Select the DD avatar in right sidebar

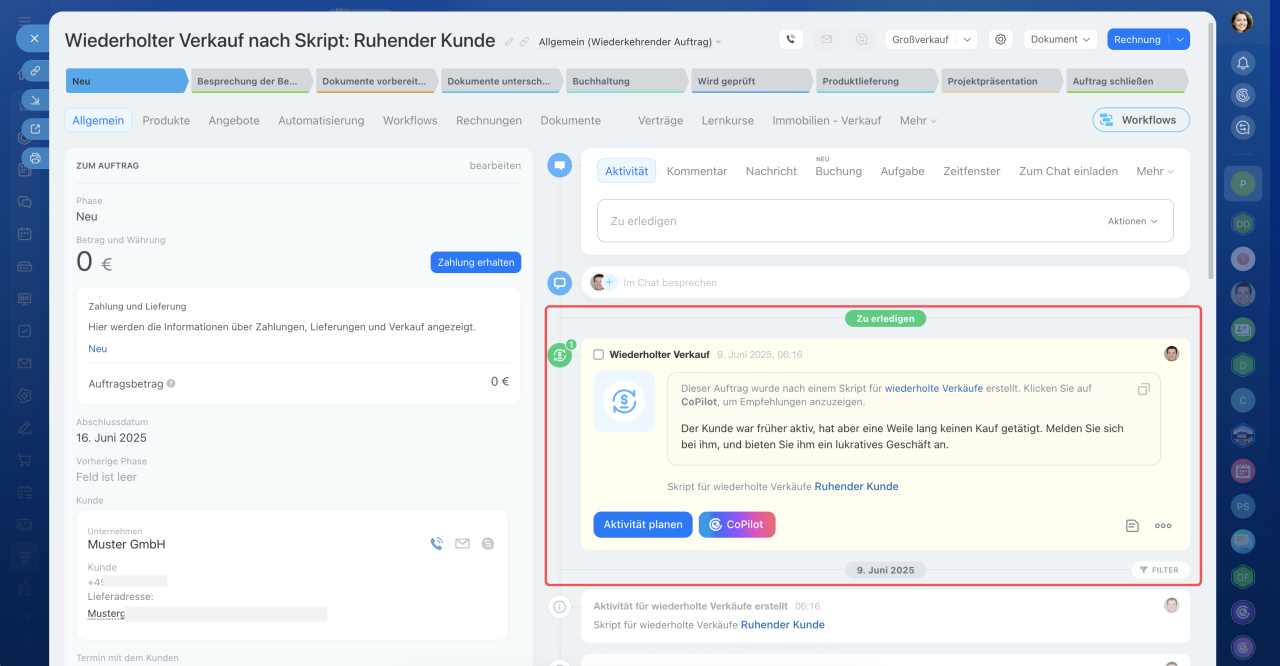click(1243, 224)
